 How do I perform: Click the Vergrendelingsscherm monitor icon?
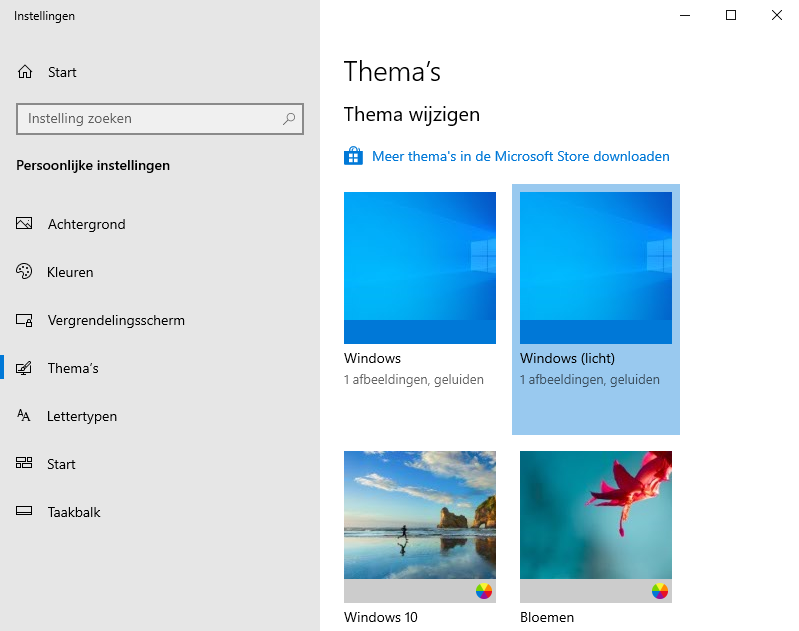tap(25, 320)
